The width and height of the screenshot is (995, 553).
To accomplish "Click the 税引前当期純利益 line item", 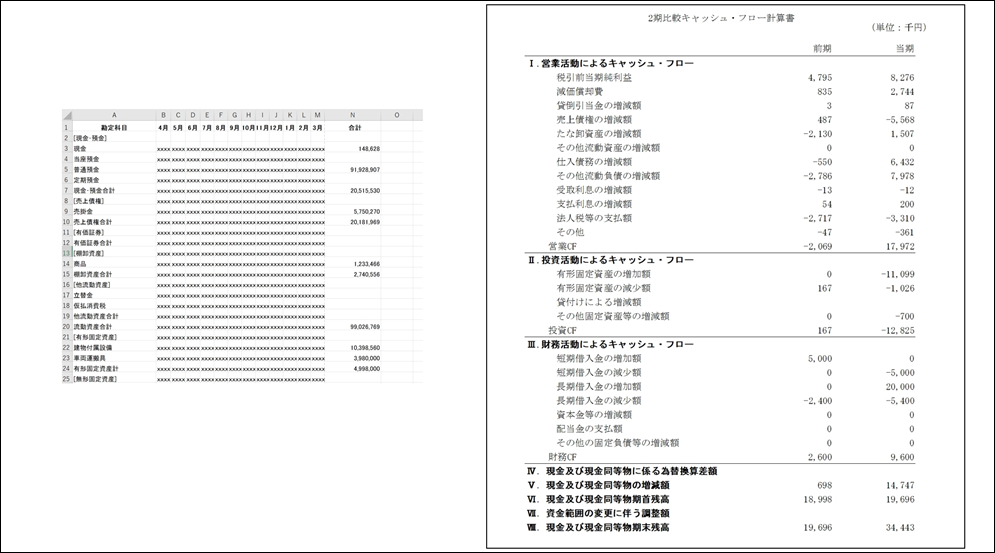I will tap(594, 77).
